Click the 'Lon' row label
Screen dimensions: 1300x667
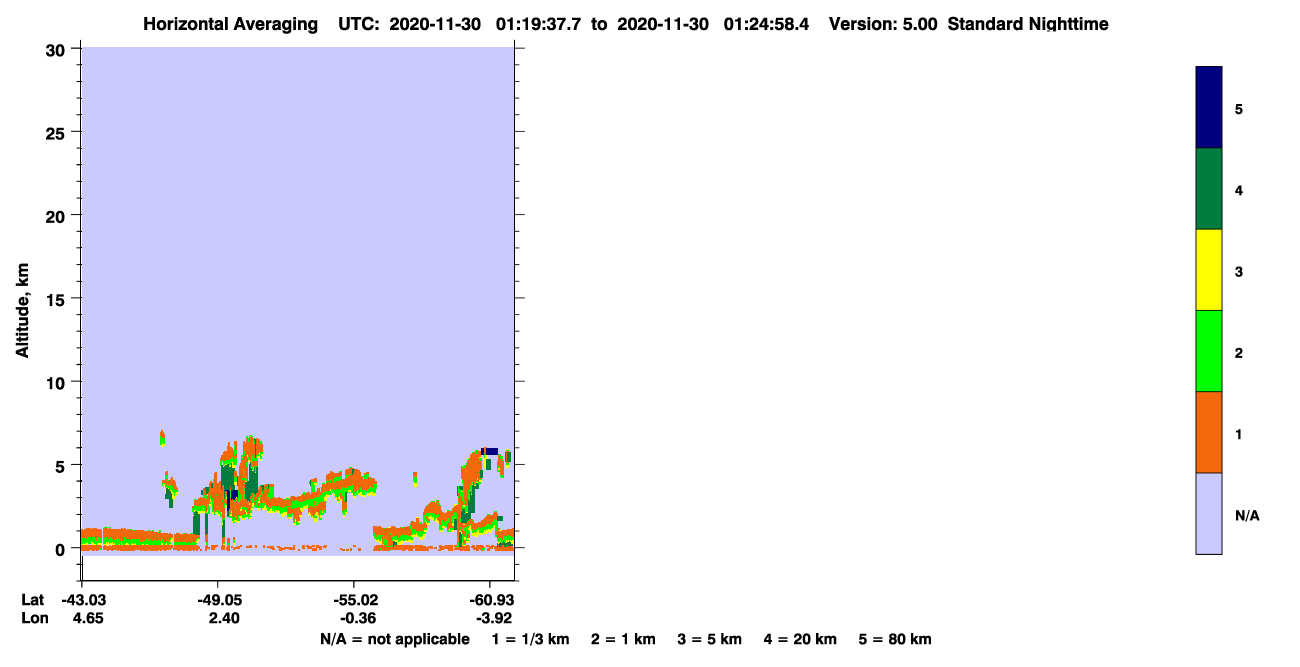(x=33, y=618)
